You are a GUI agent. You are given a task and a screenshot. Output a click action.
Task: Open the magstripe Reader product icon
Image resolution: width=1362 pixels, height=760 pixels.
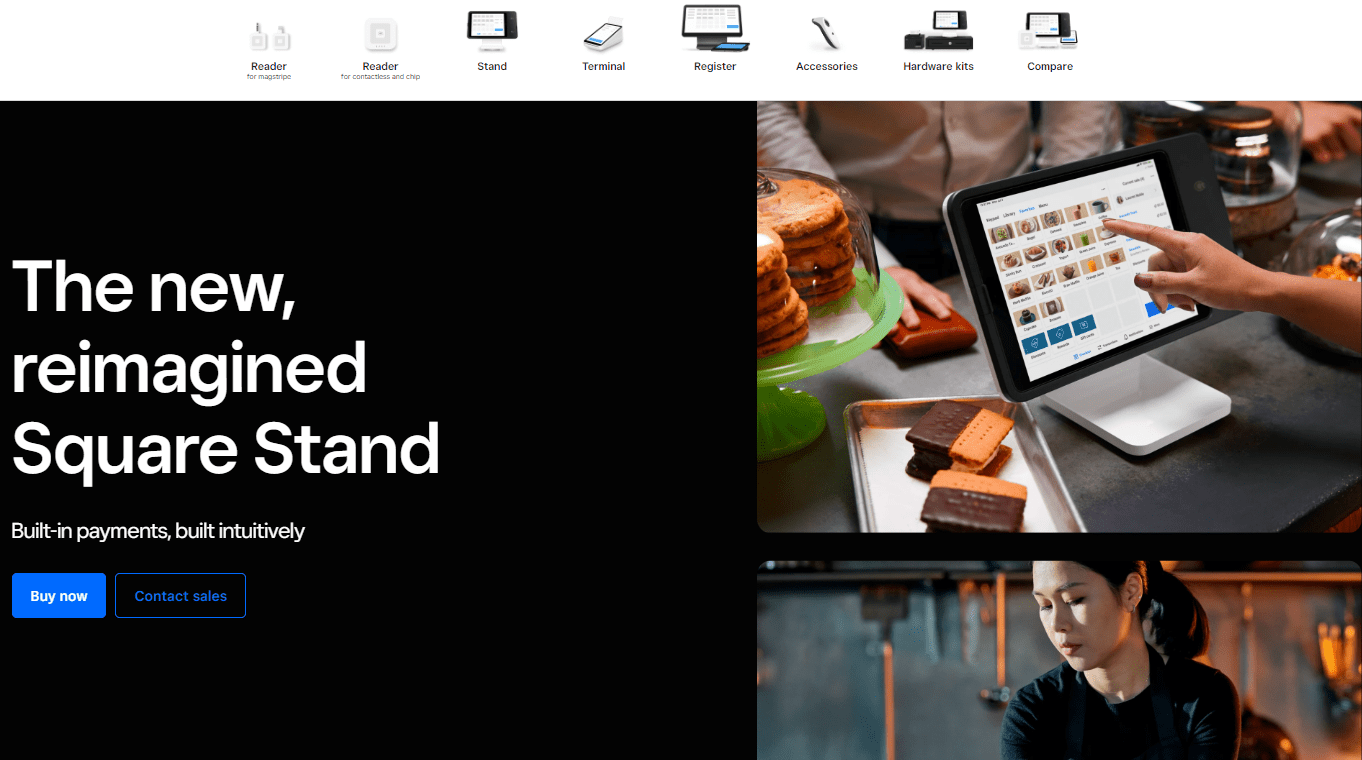click(x=269, y=37)
